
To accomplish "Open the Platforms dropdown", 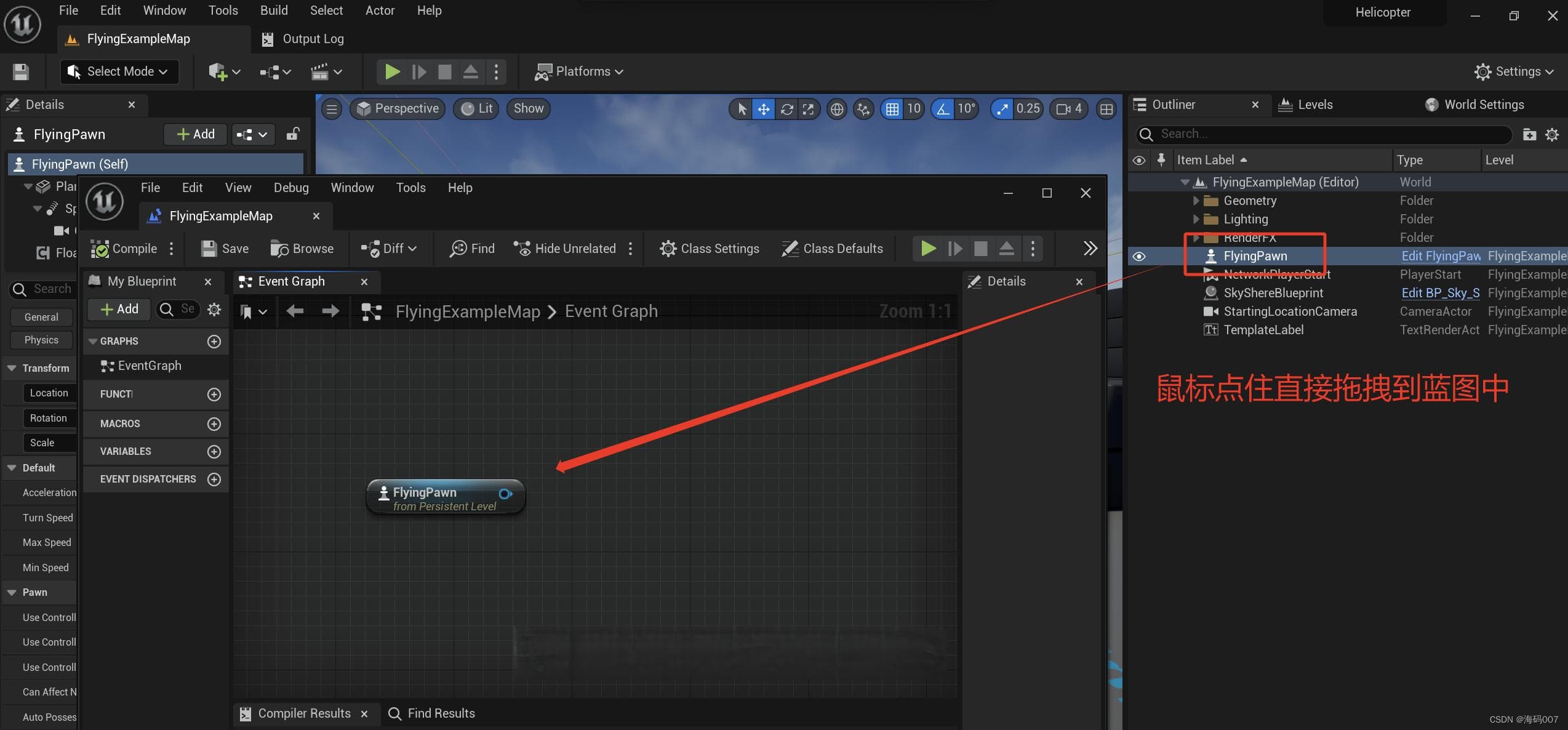I will coord(578,71).
